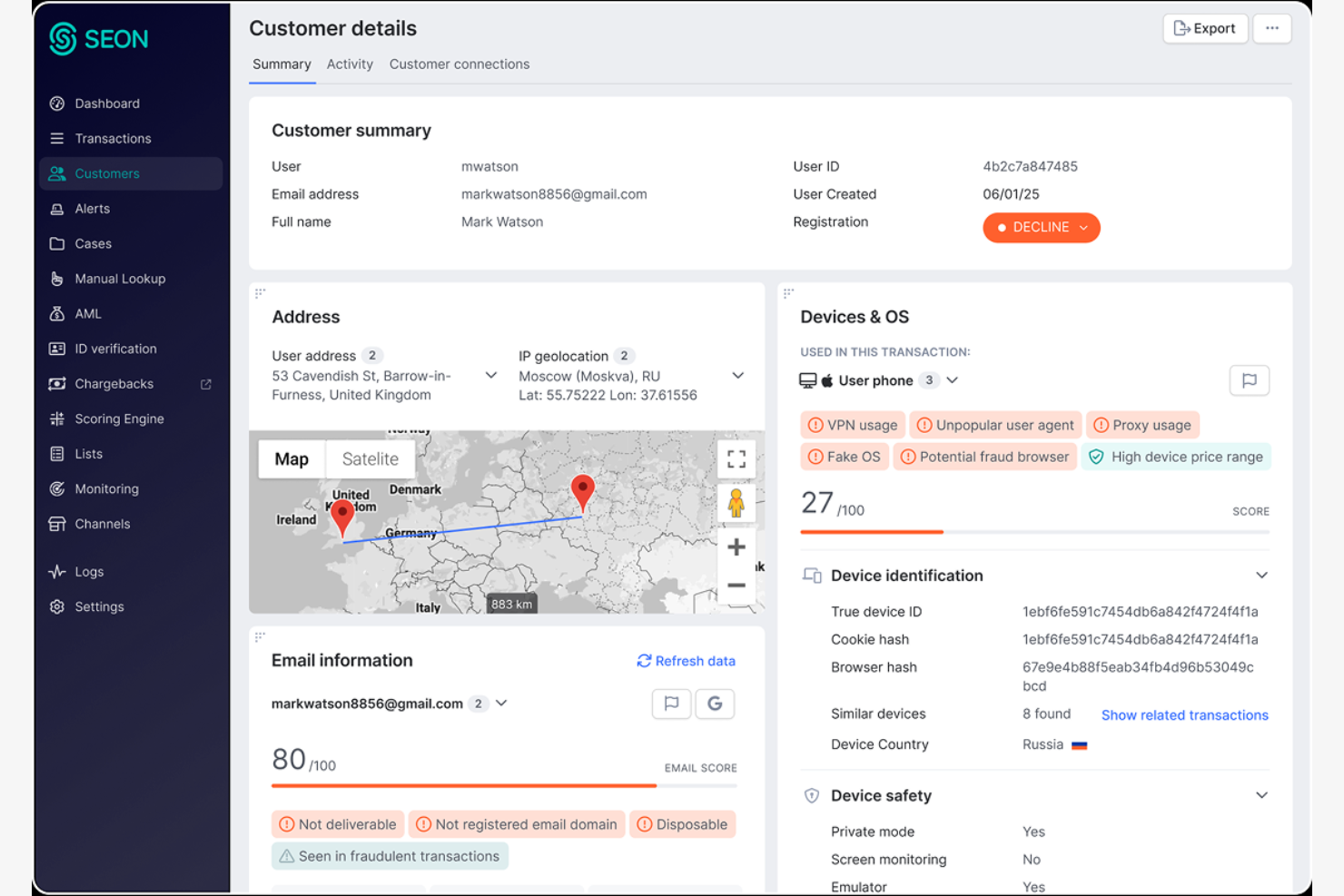Image resolution: width=1344 pixels, height=896 pixels.
Task: Click the ID verification card icon
Action: 57,349
